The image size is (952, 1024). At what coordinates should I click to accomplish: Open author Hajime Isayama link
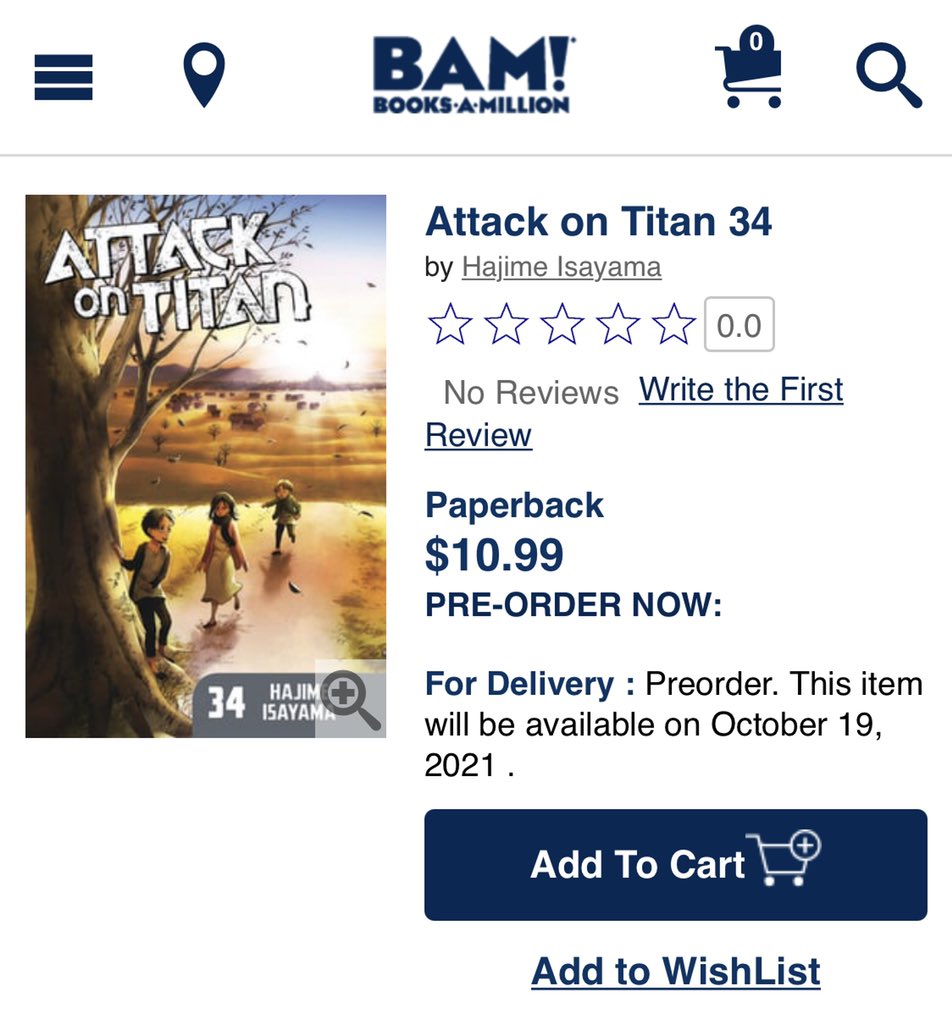(562, 267)
